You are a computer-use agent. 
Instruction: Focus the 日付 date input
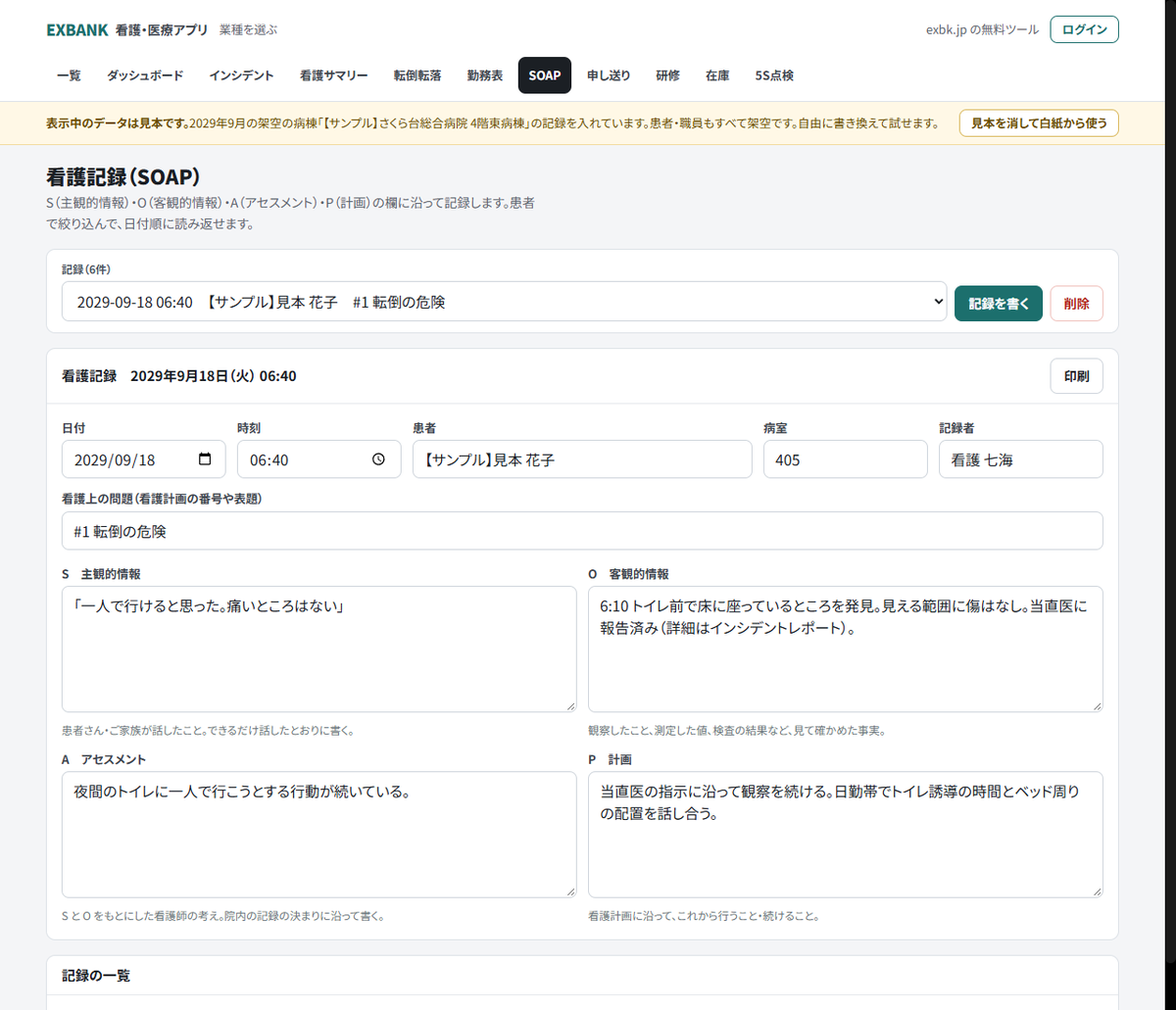144,459
